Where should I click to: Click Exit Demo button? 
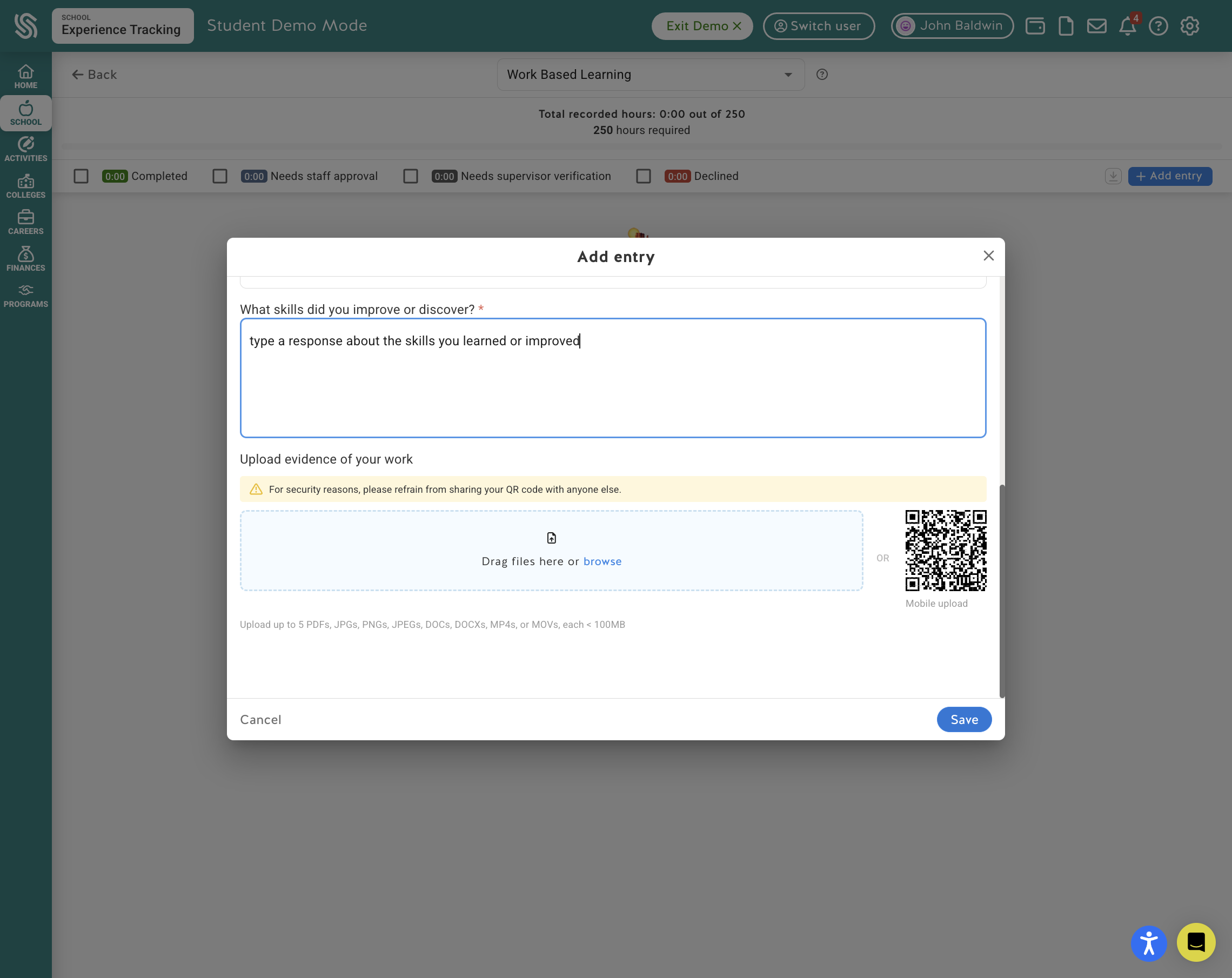click(702, 26)
